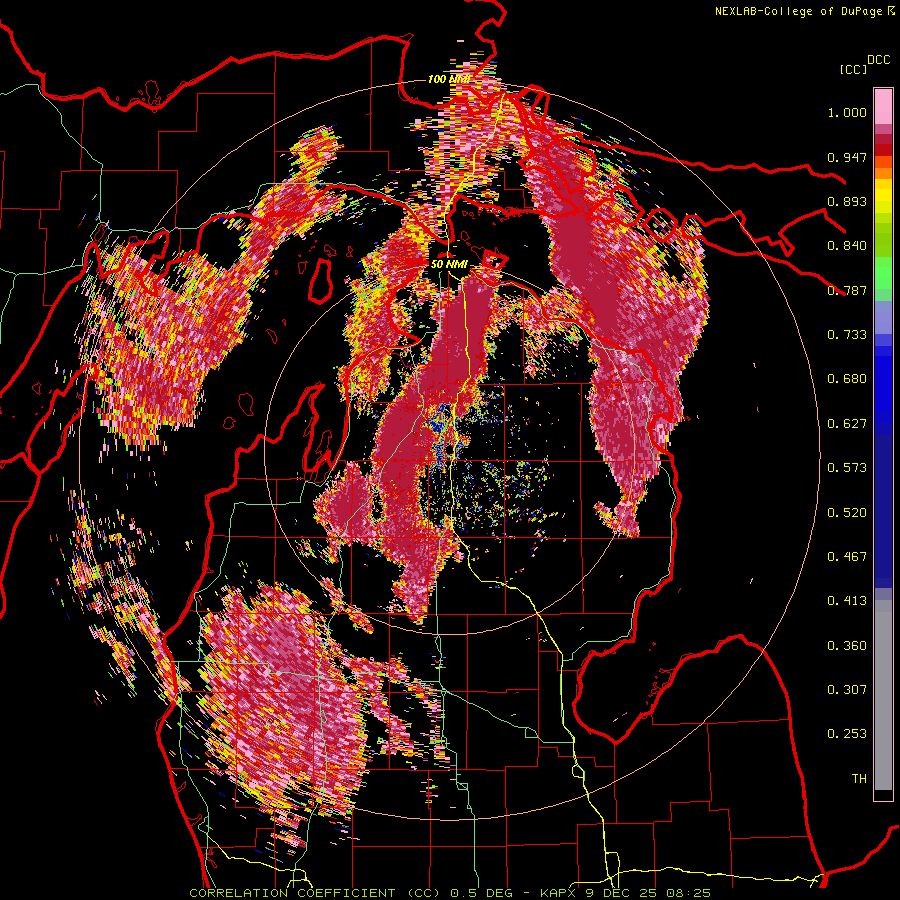
Task: Click the KAPX radar site identifier
Action: [558, 893]
